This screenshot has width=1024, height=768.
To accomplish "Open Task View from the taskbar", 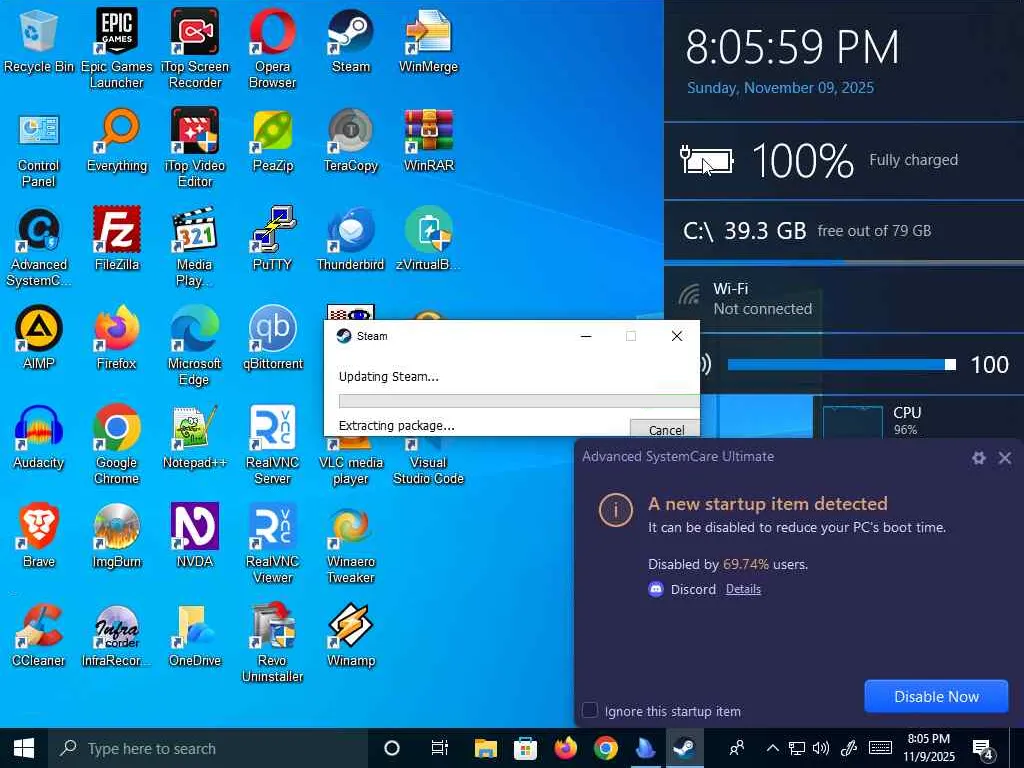I will [439, 748].
